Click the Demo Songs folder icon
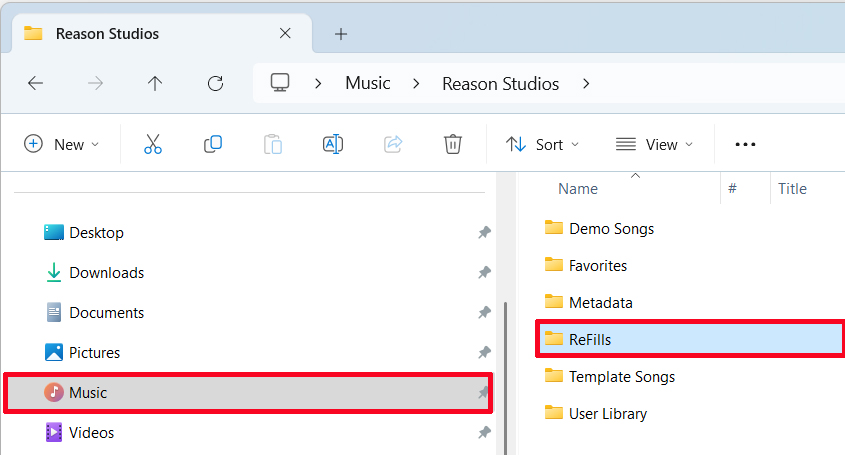The image size is (845, 455). [x=553, y=228]
